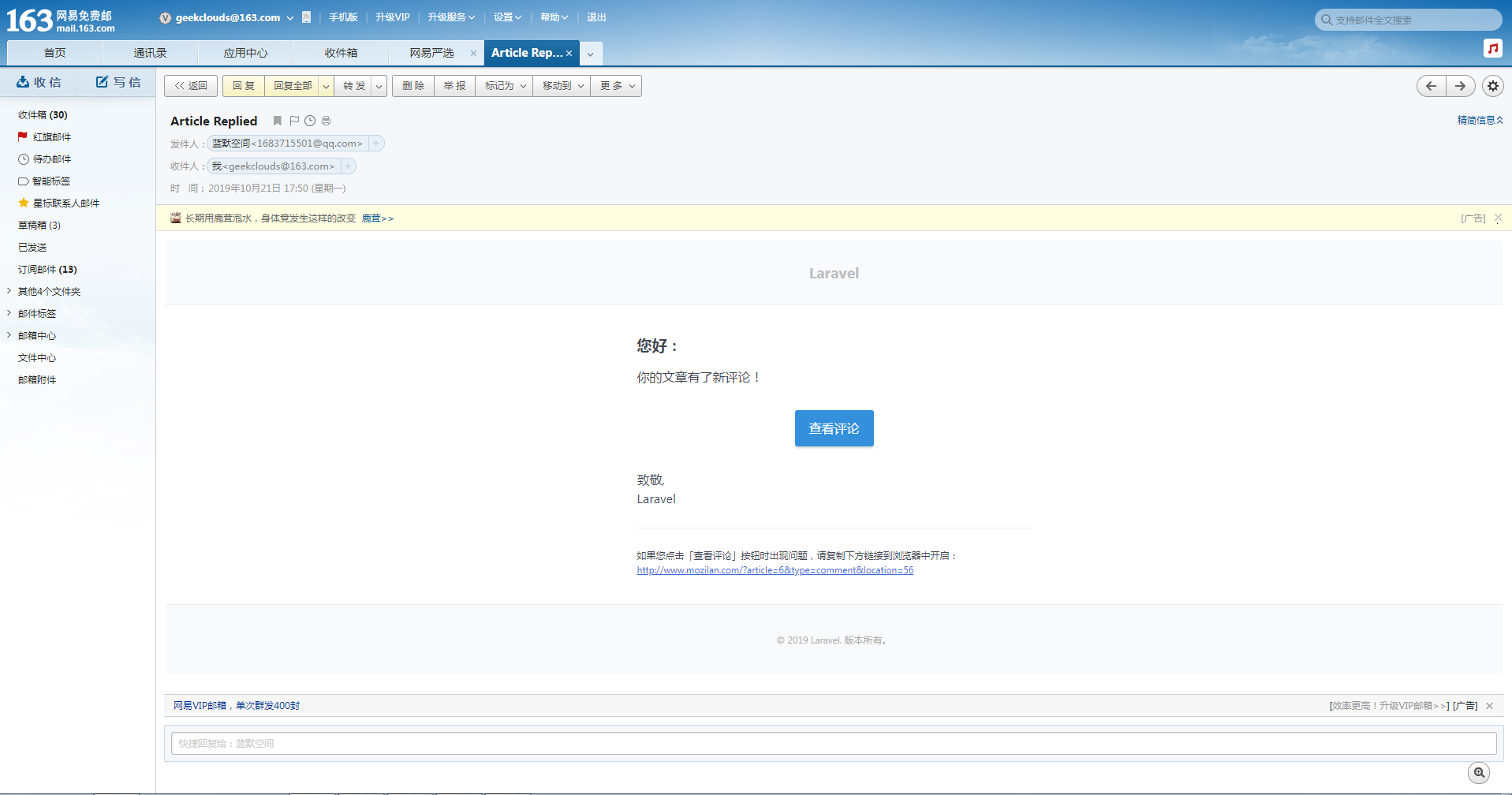Expand the 帮助 menu

click(554, 17)
